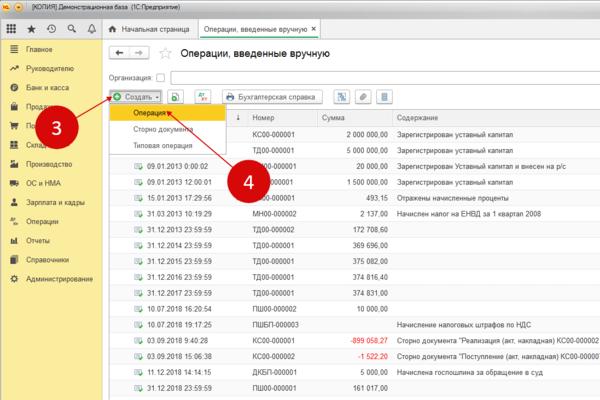Click the copy document icon next to Создать
600x400 pixels.
(x=175, y=97)
